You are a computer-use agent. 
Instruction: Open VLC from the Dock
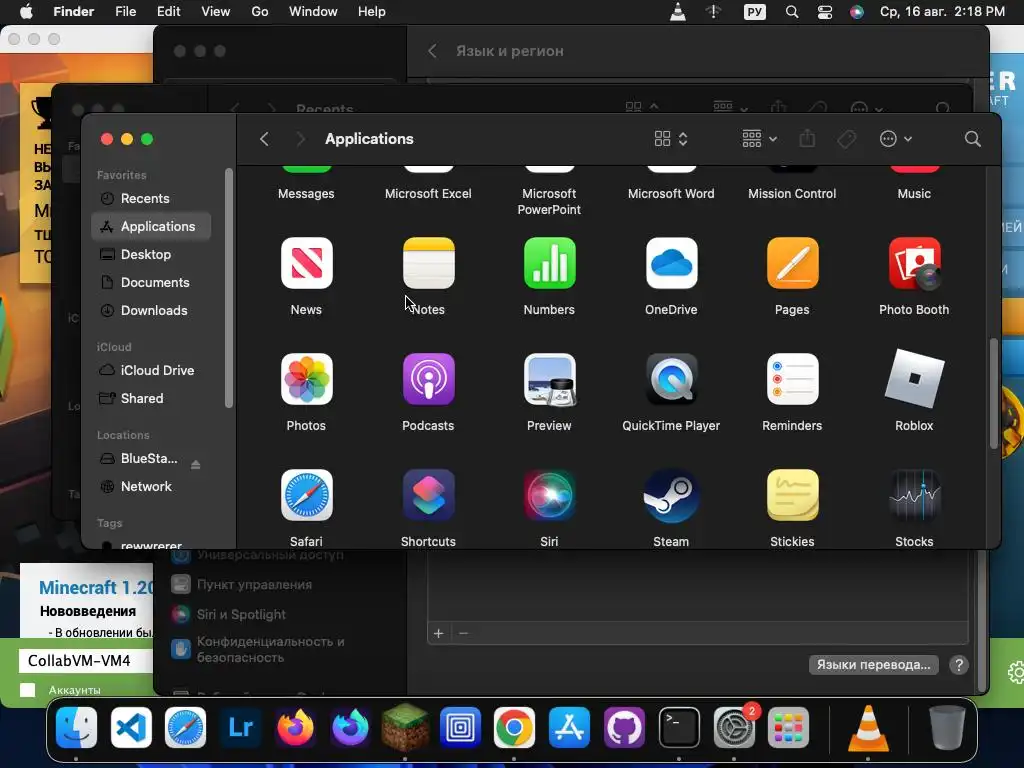(868, 728)
